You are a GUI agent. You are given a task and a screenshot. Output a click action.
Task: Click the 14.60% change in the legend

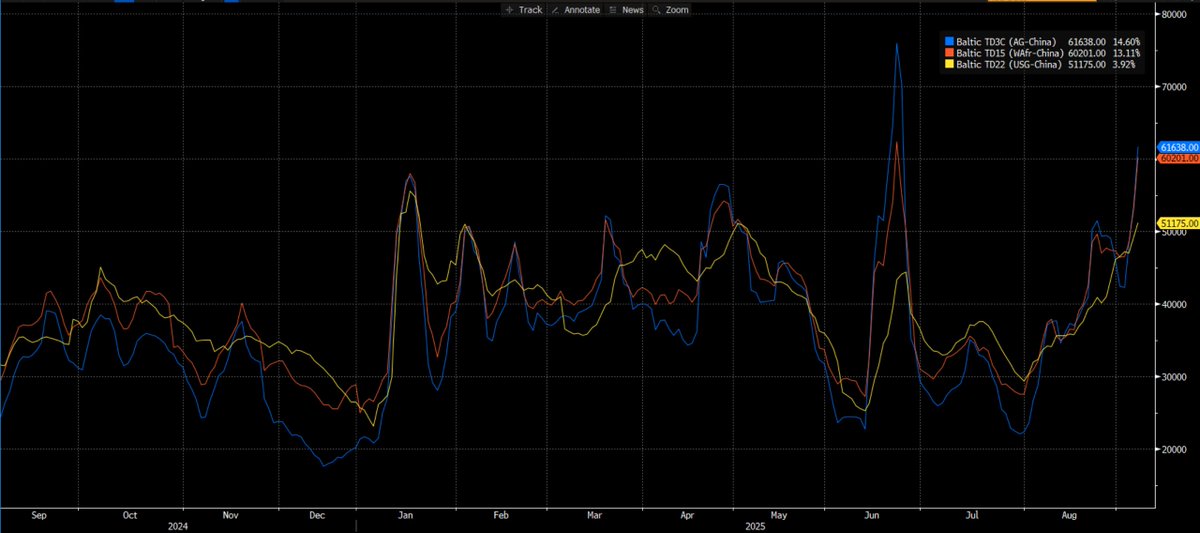coord(1126,42)
